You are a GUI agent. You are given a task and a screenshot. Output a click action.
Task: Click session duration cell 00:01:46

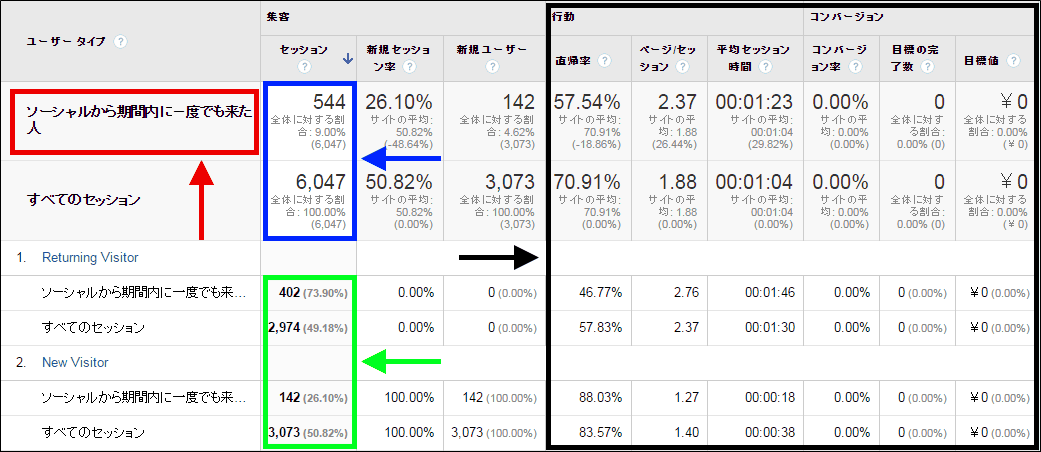click(x=769, y=293)
